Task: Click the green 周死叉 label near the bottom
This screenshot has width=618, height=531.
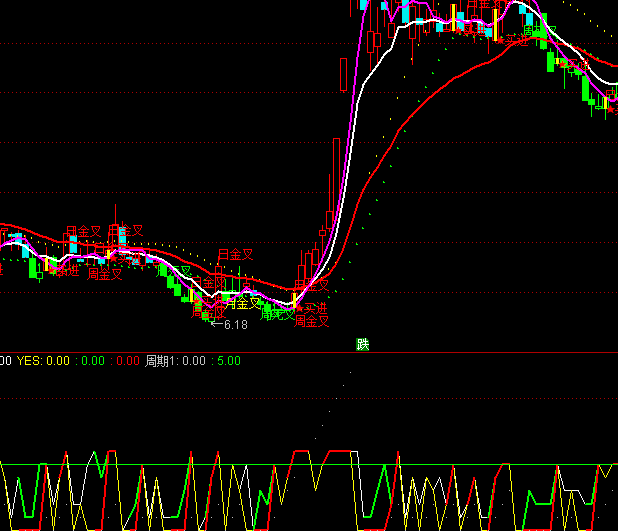Action: [277, 314]
